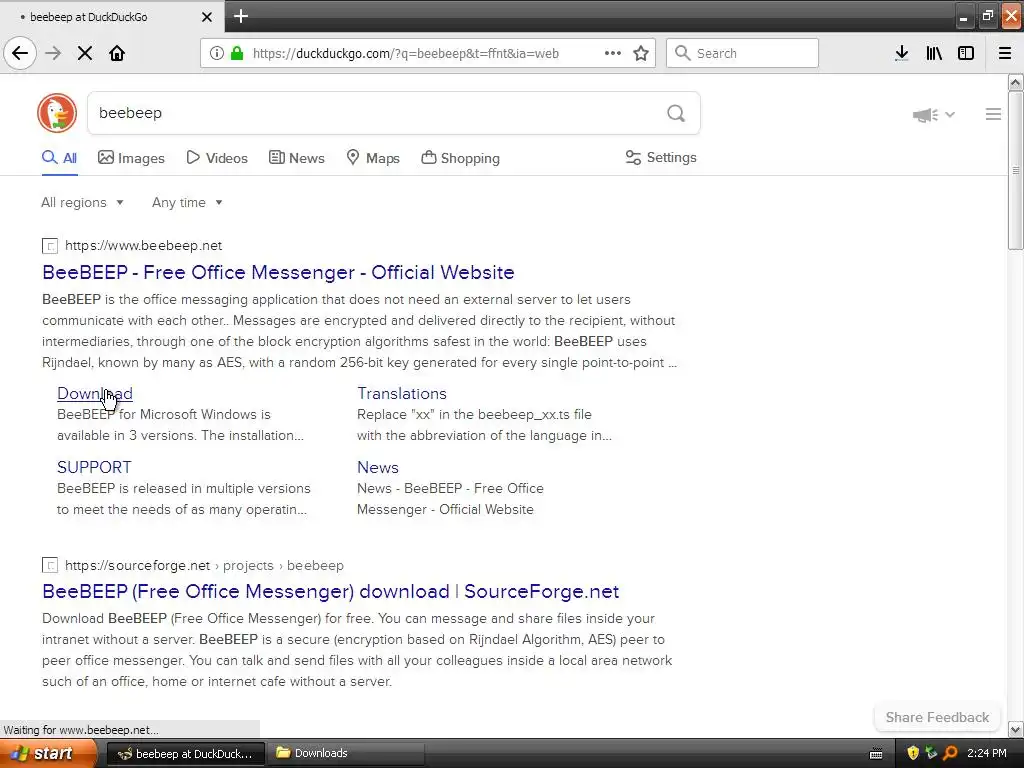Switch to Shopping results tab
The width and height of the screenshot is (1024, 768).
click(x=460, y=158)
